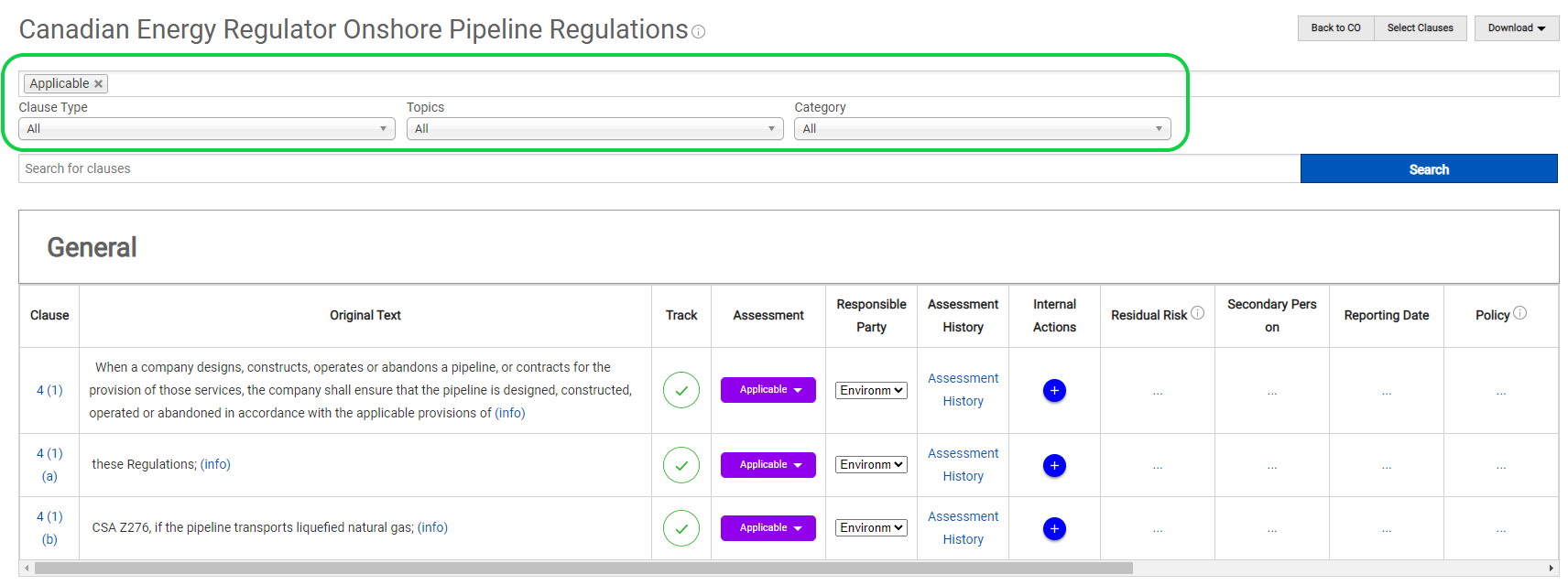Add internal action for clause 4 (1)
This screenshot has height=585, width=1568.
[1054, 391]
